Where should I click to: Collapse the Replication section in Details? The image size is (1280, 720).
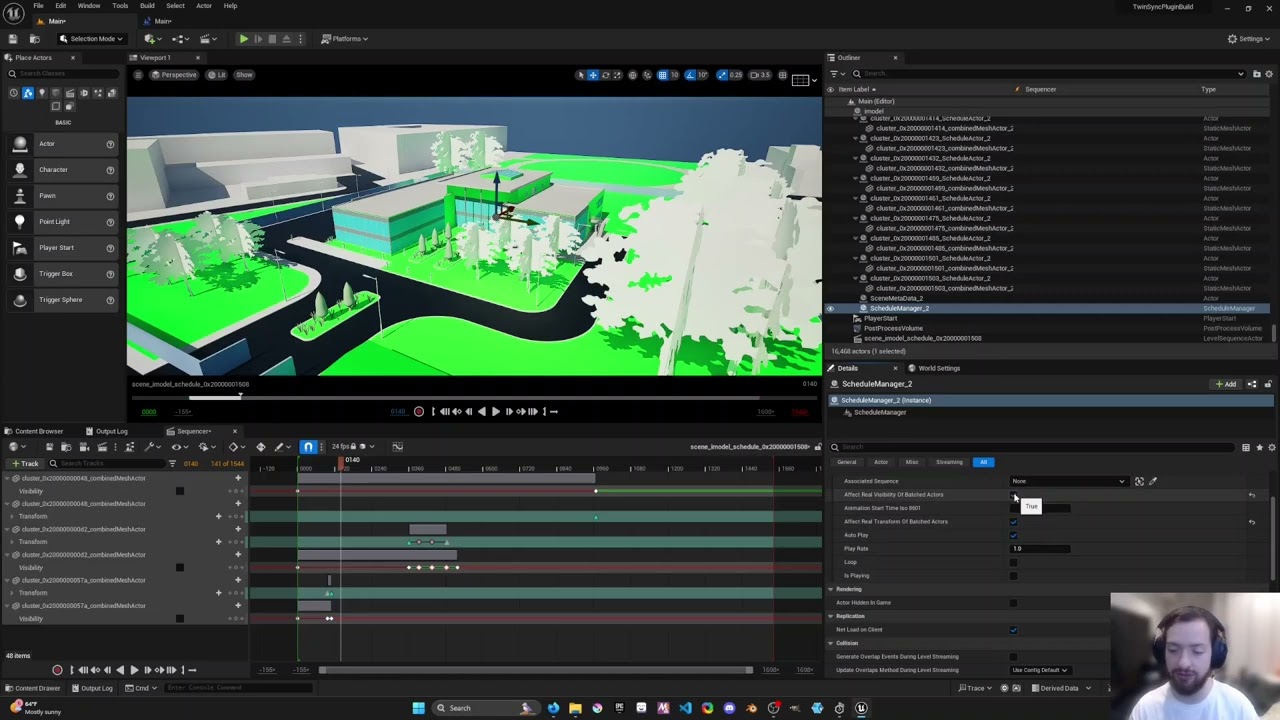coord(830,617)
